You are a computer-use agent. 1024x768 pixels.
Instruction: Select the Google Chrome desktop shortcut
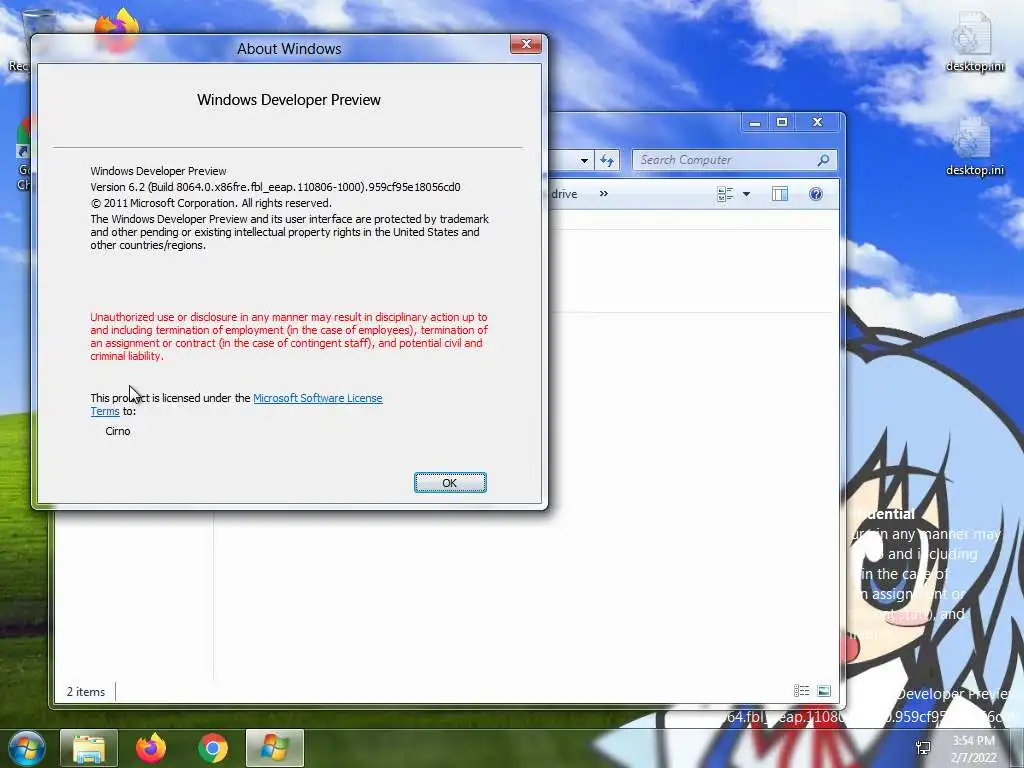(x=23, y=153)
